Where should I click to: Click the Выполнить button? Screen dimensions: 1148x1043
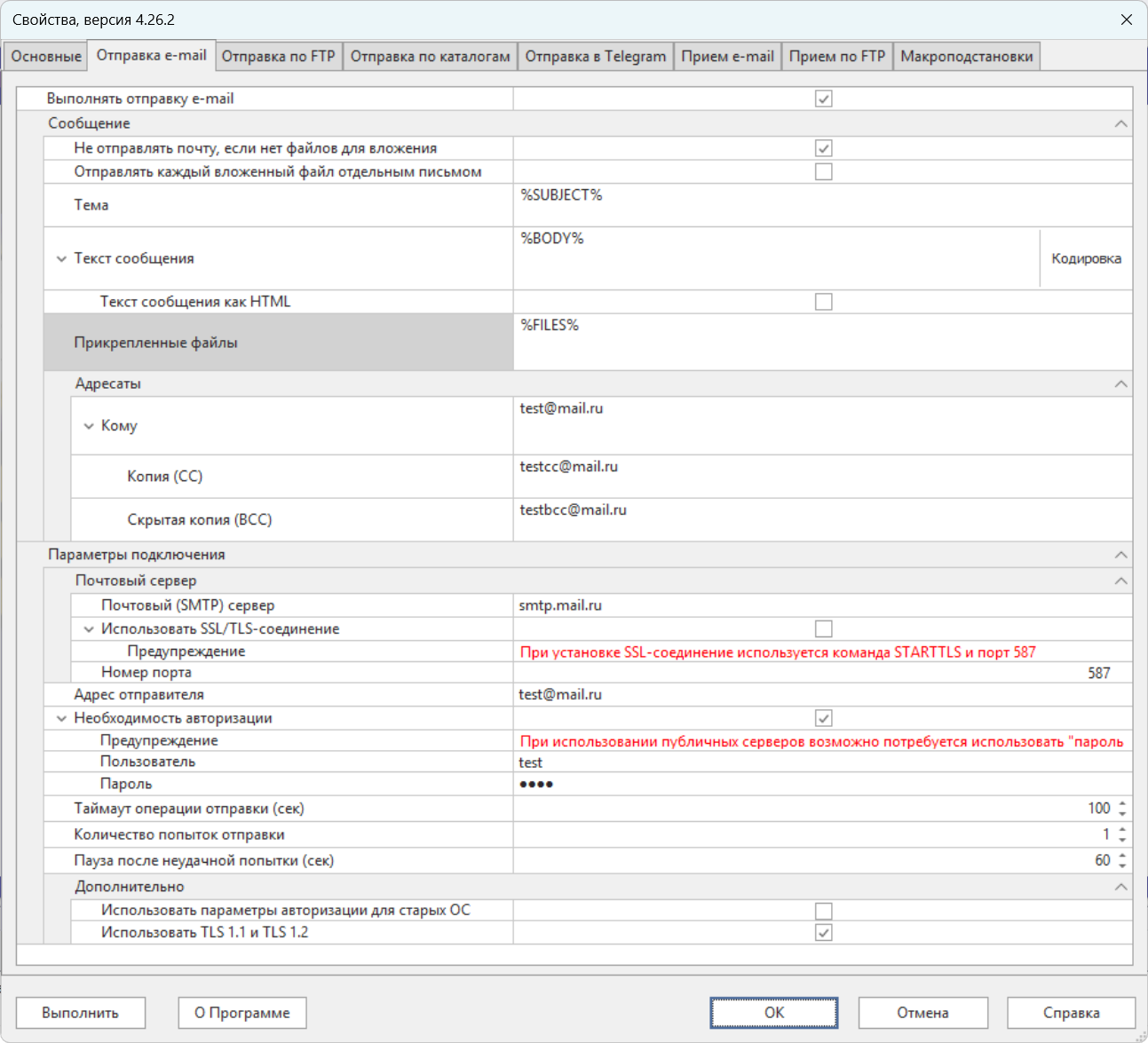80,1013
